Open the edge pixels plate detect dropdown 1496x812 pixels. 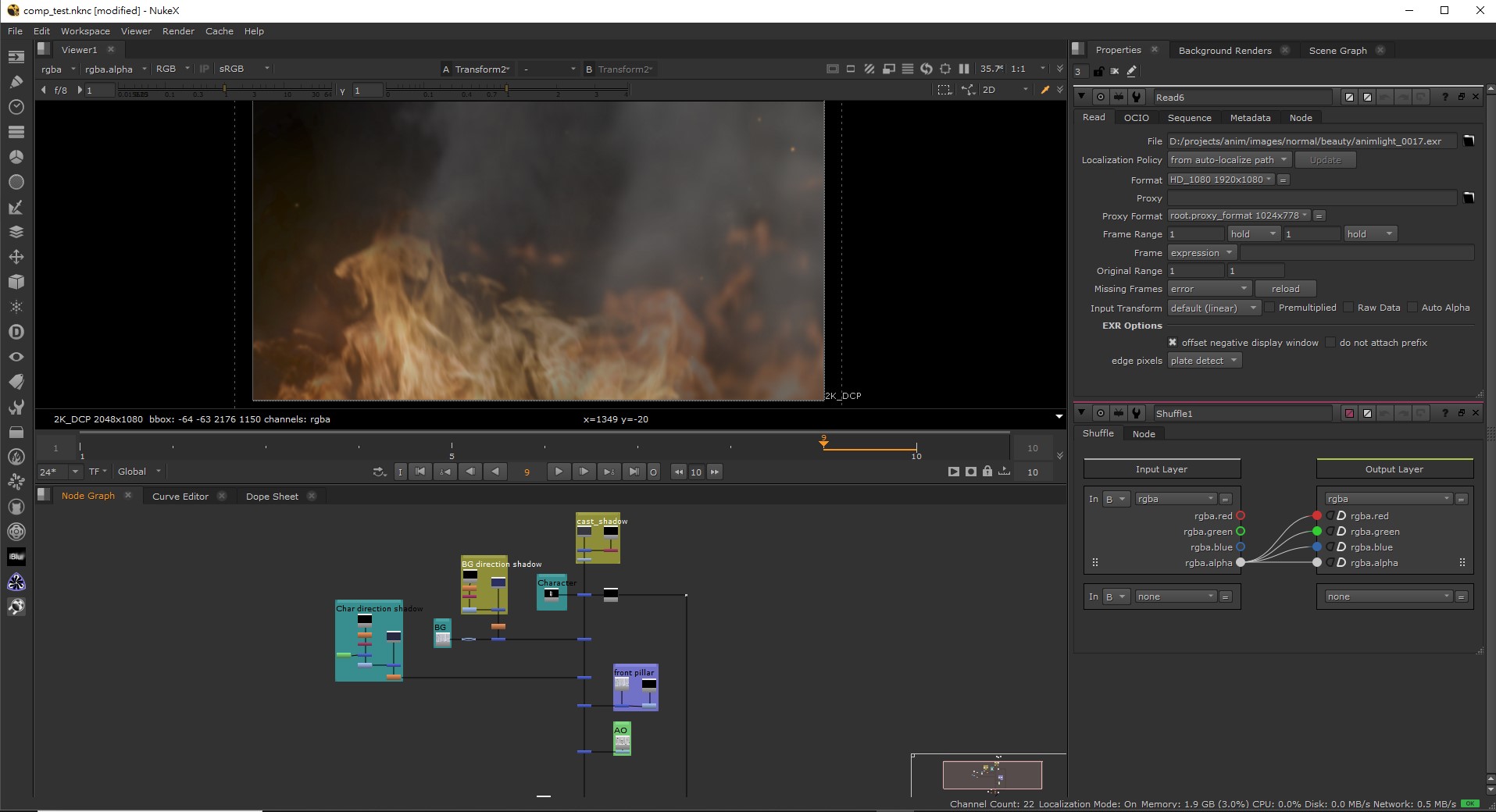[1204, 361]
